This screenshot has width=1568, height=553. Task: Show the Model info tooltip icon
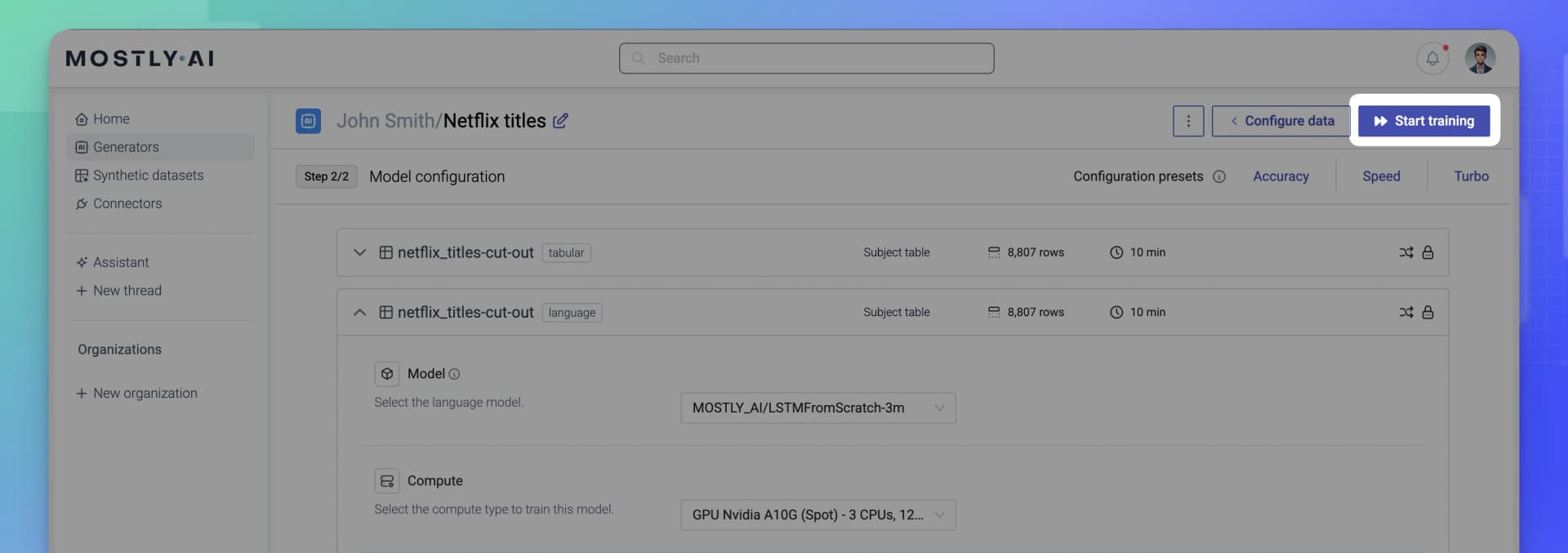point(455,374)
